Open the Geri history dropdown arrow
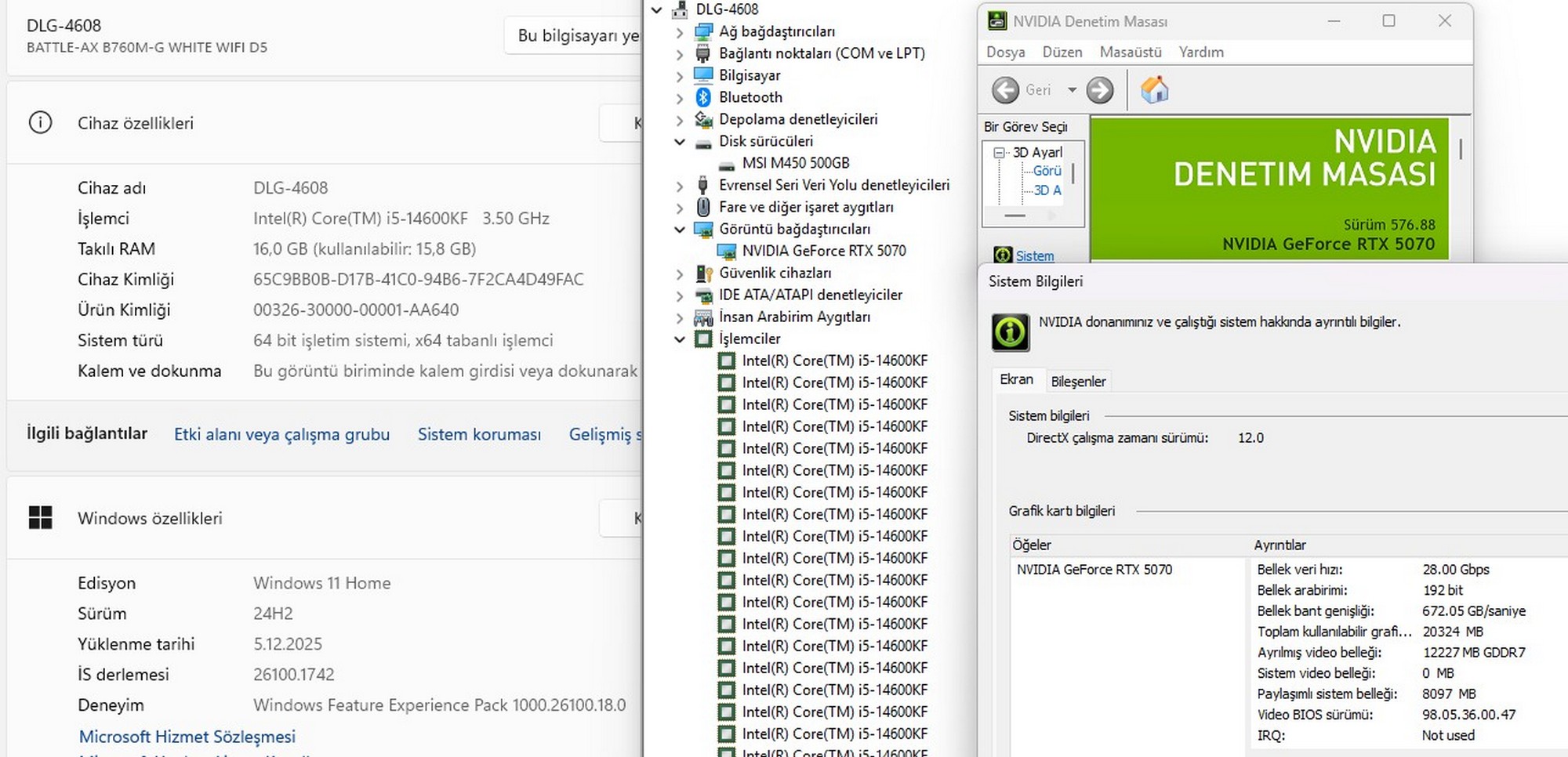This screenshot has width=1568, height=757. 1072,90
